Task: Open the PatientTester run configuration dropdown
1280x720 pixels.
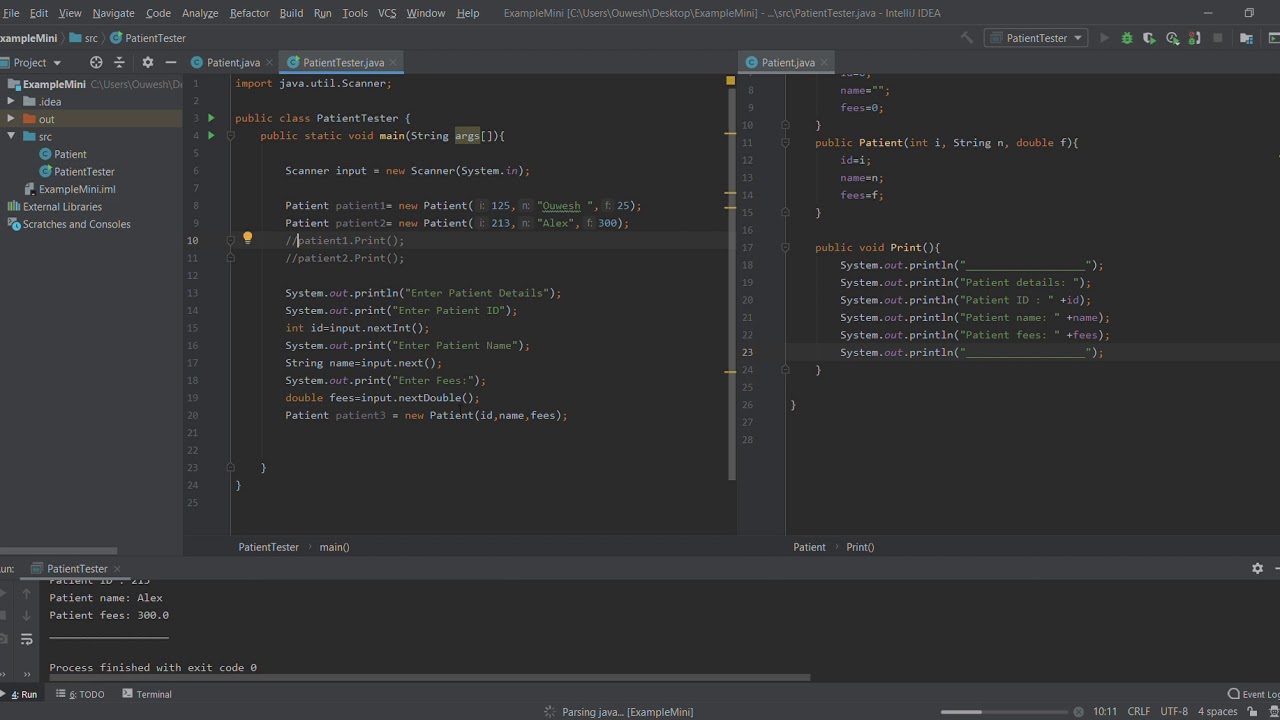Action: tap(1036, 38)
